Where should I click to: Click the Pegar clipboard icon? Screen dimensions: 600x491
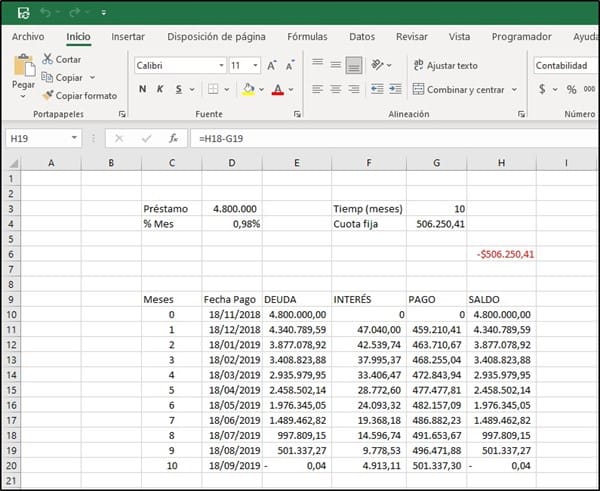point(23,66)
